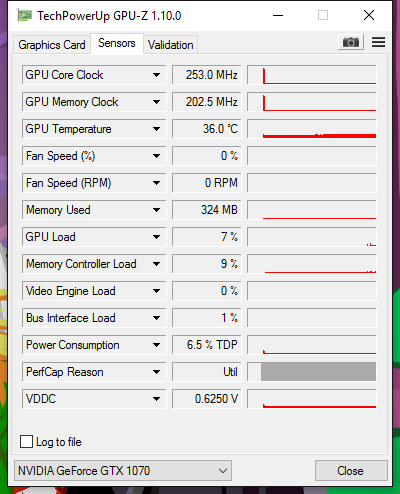Expand the GPU Core Clock dropdown arrow
This screenshot has height=494, width=400.
(x=156, y=75)
